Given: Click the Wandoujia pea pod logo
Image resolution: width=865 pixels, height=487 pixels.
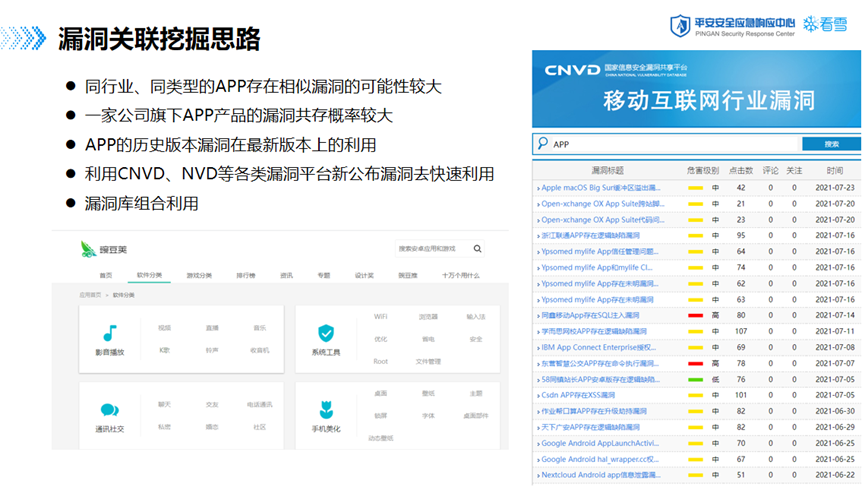Looking at the screenshot, I should (x=88, y=249).
